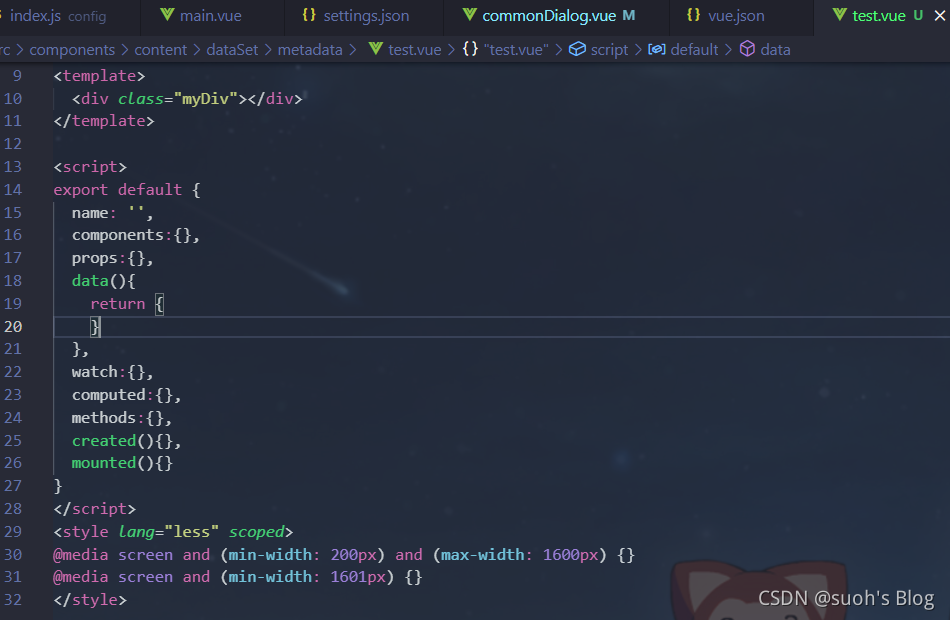The image size is (950, 620).
Task: Click the Vue icon on main.vue tab
Action: coord(167,15)
